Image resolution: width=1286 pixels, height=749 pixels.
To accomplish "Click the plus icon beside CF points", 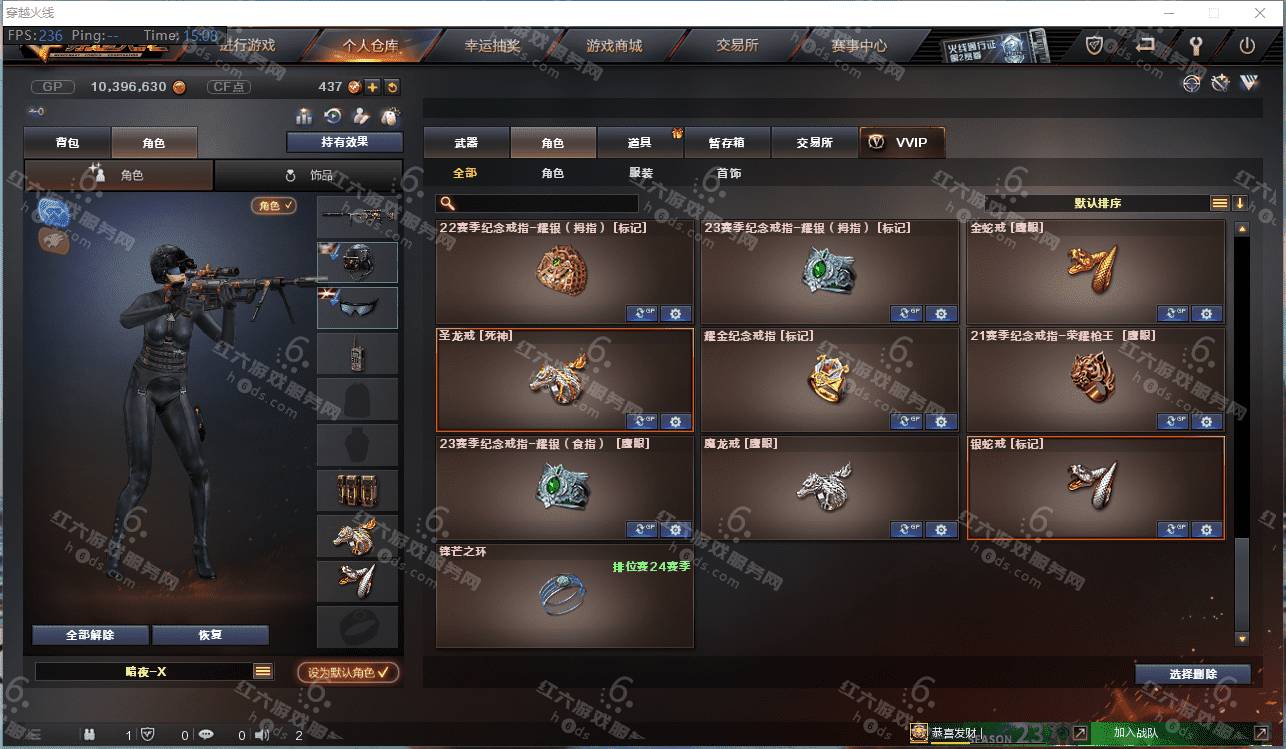I will coord(372,87).
